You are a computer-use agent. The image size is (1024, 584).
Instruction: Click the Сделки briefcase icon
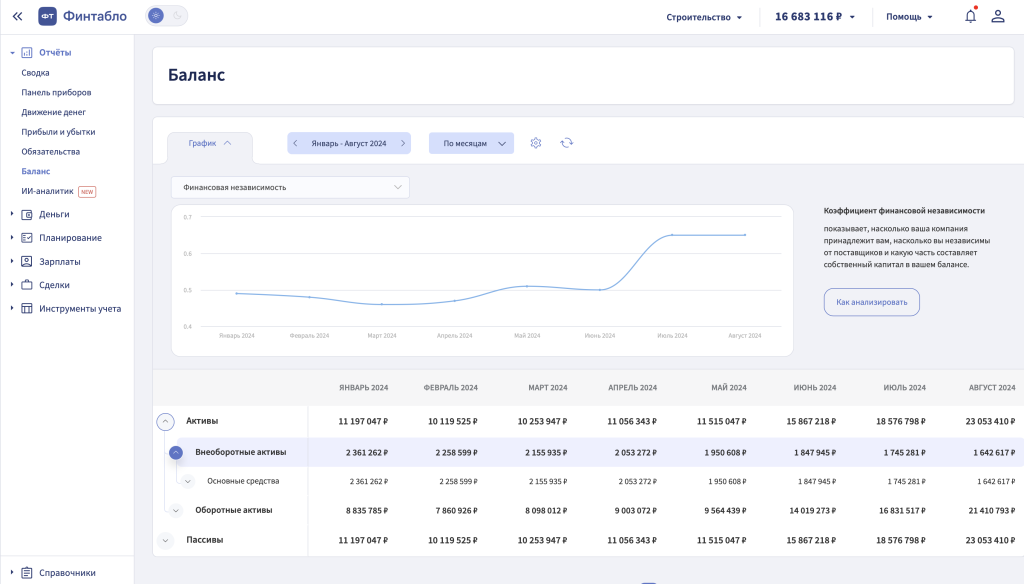[x=27, y=285]
